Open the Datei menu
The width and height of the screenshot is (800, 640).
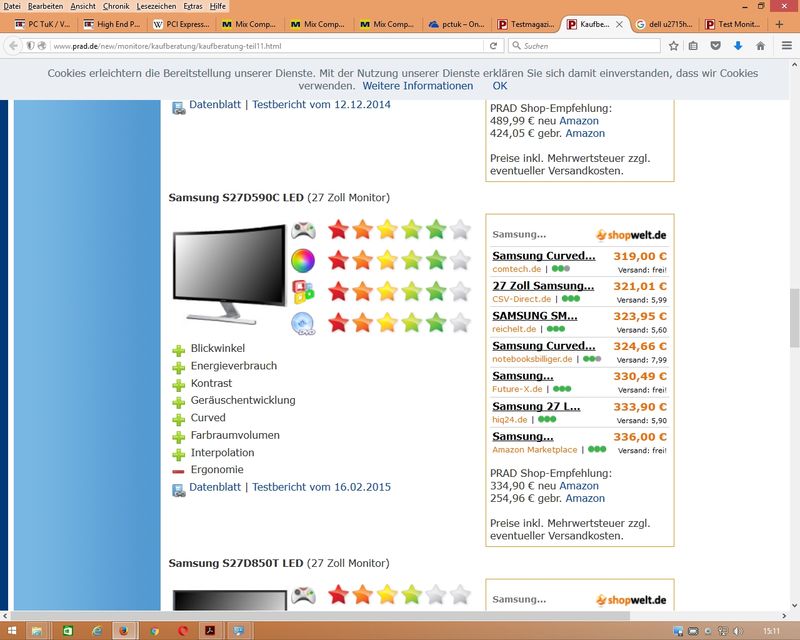pos(12,6)
